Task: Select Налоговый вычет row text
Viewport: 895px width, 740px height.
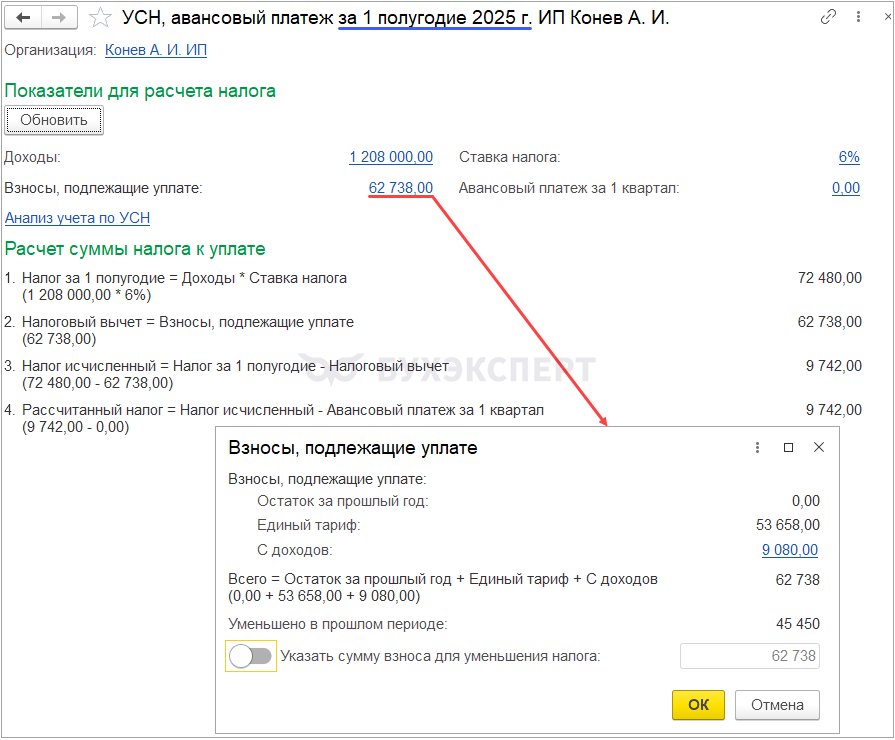Action: [188, 322]
